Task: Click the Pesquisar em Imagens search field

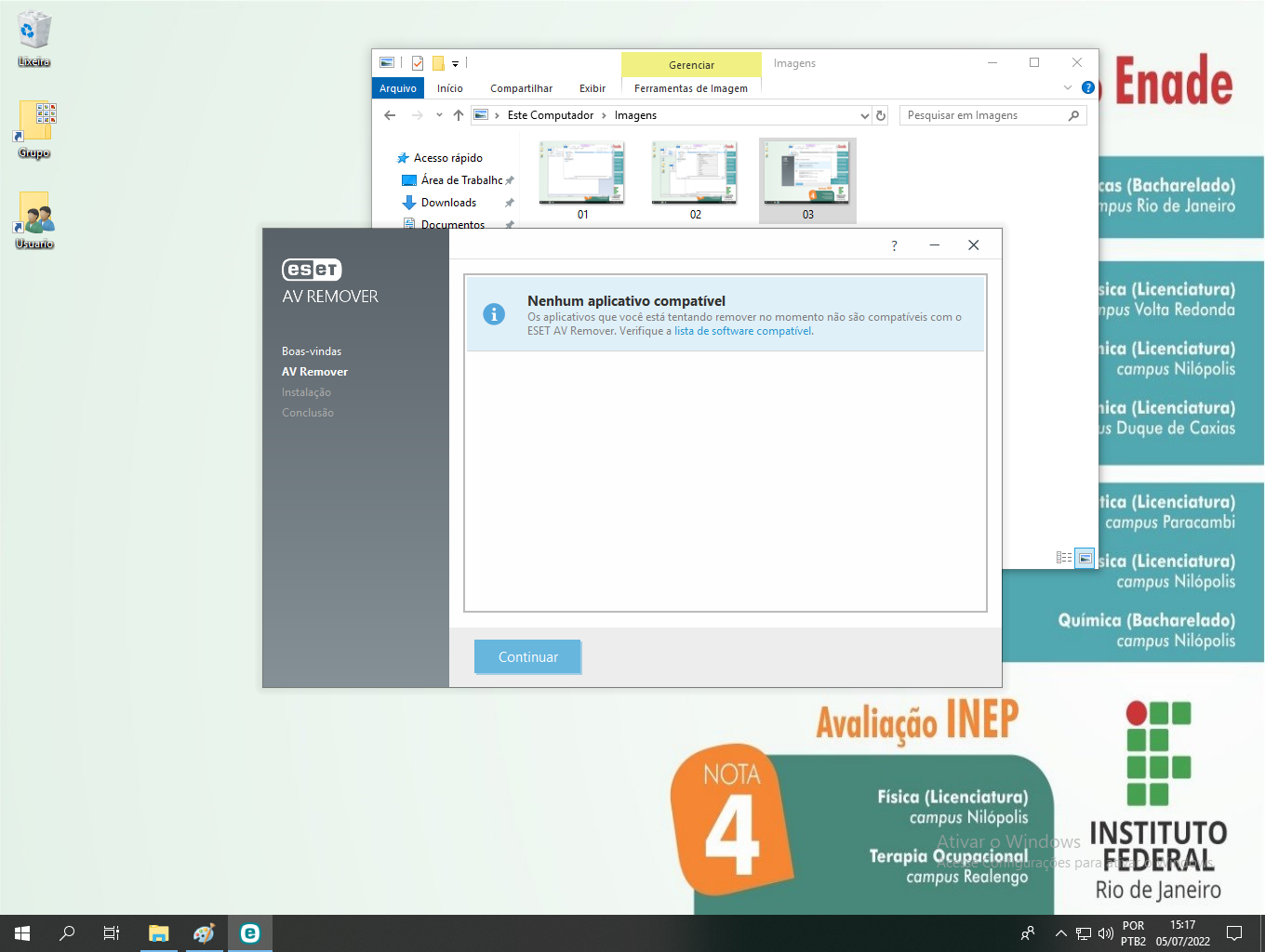Action: (x=984, y=115)
